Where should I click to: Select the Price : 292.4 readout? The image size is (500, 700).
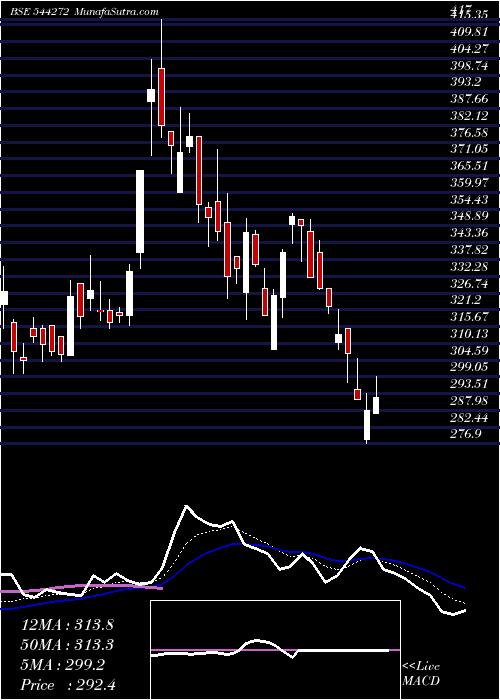point(68,685)
